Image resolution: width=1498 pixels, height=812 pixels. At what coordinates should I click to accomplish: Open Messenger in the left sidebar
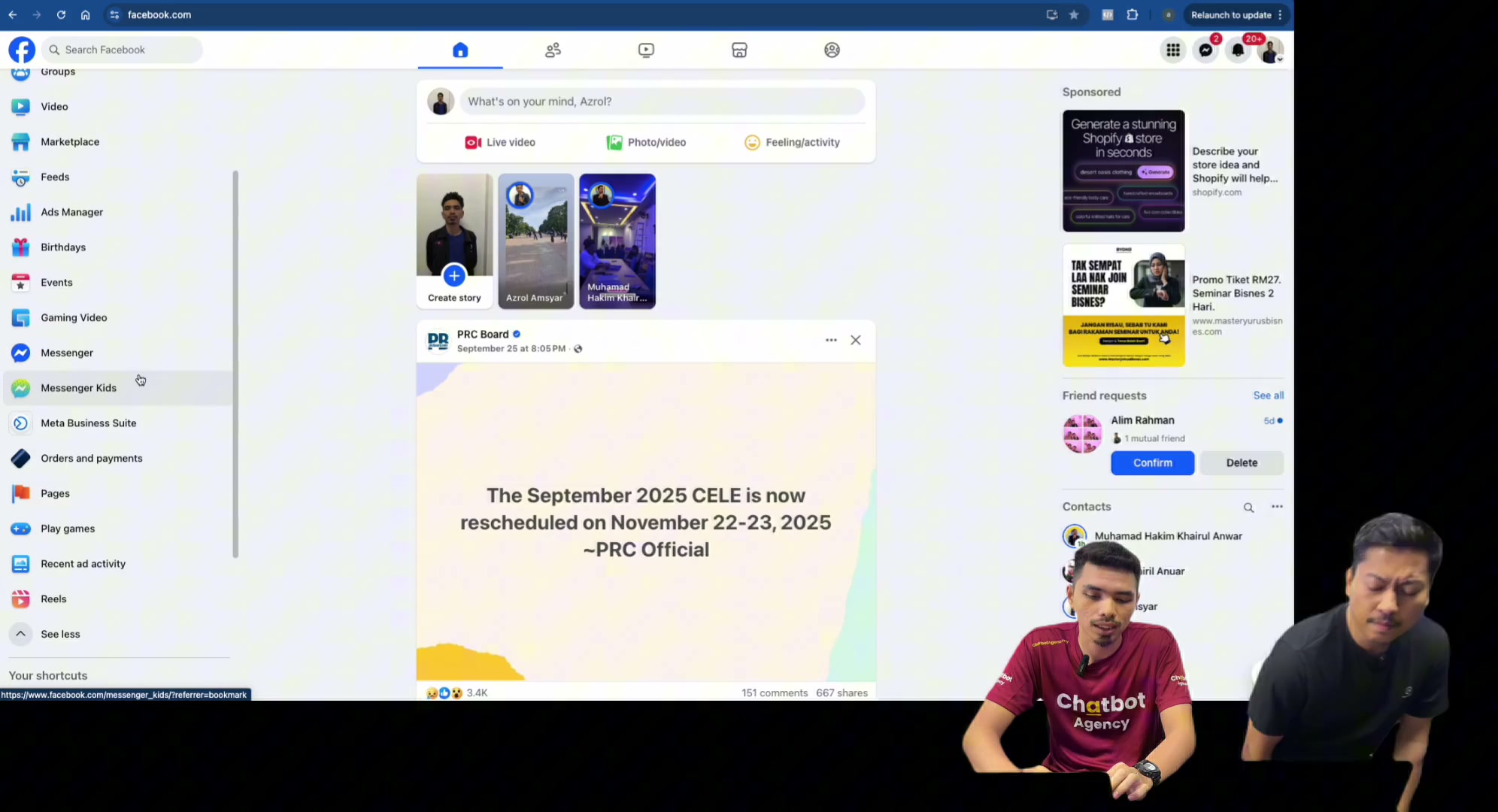[118, 353]
